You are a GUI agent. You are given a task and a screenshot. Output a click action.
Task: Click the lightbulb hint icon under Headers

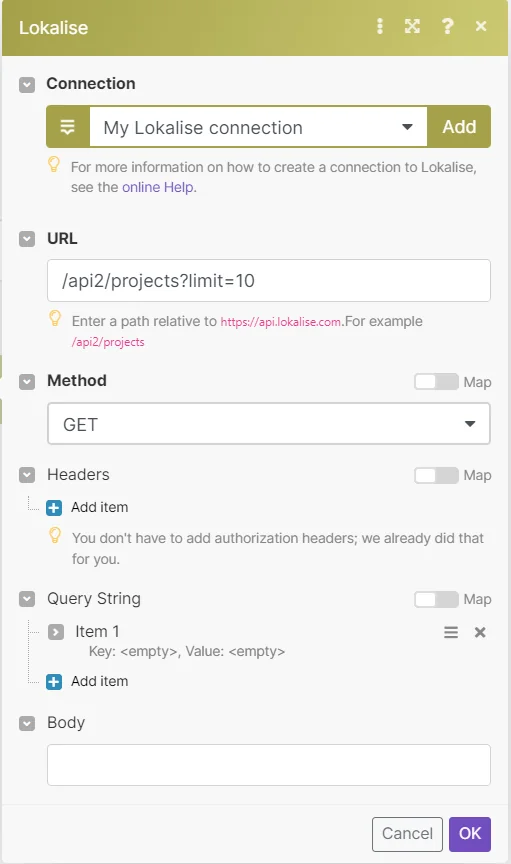(55, 535)
